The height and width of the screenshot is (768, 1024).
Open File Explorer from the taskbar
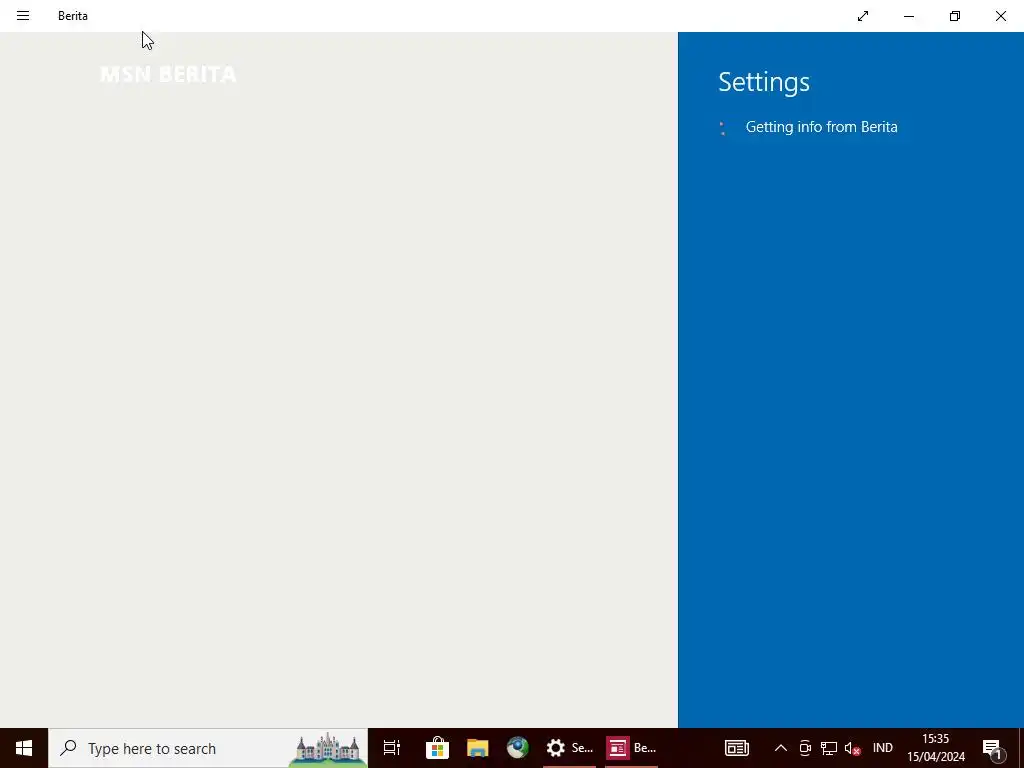point(477,748)
